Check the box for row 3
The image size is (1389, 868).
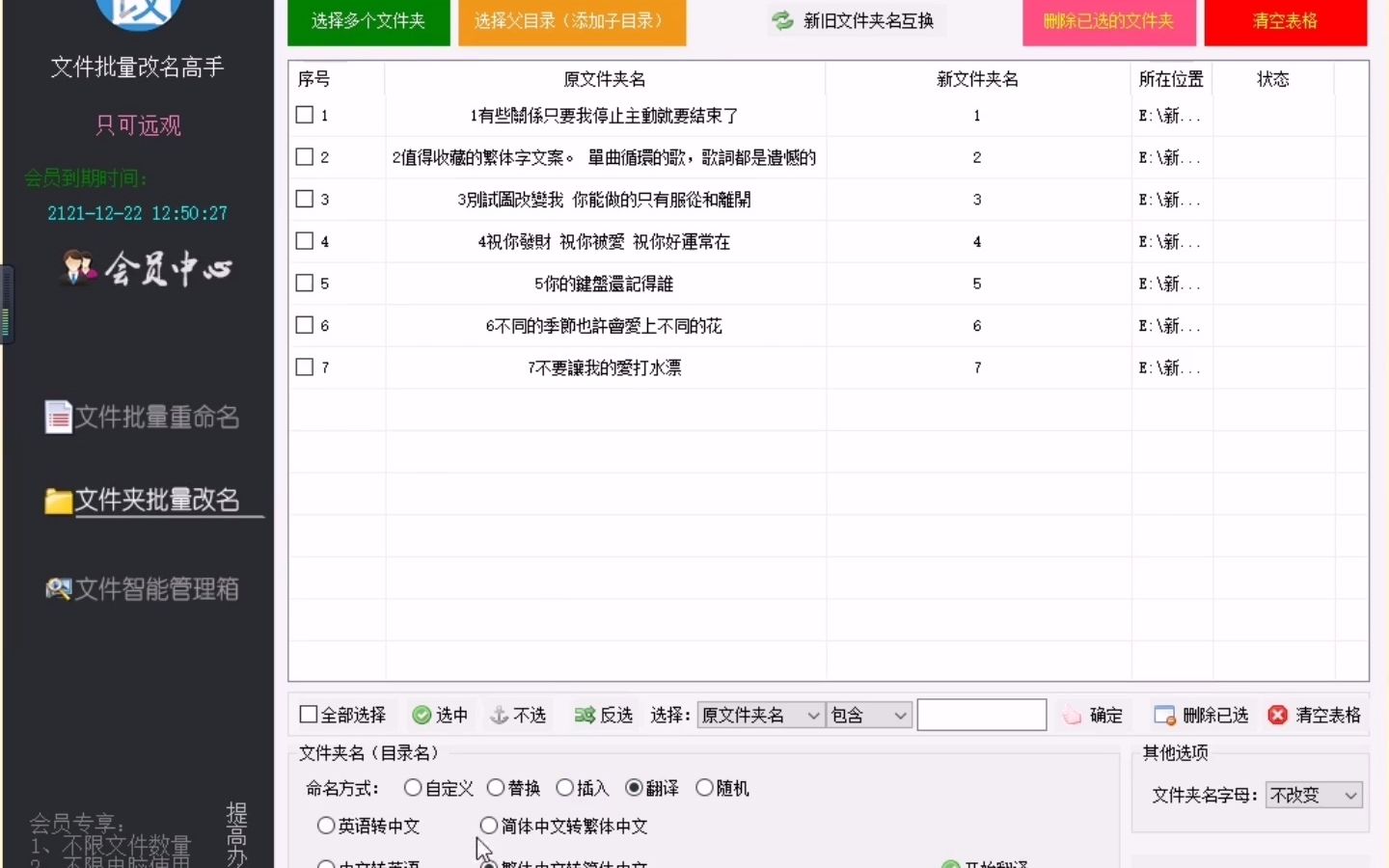(305, 199)
